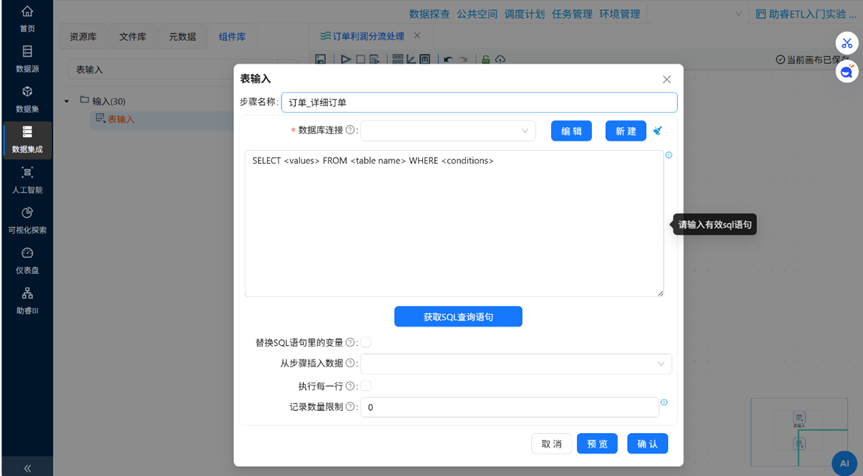Select the 订单利润分流处理 canvas tab

pos(363,36)
